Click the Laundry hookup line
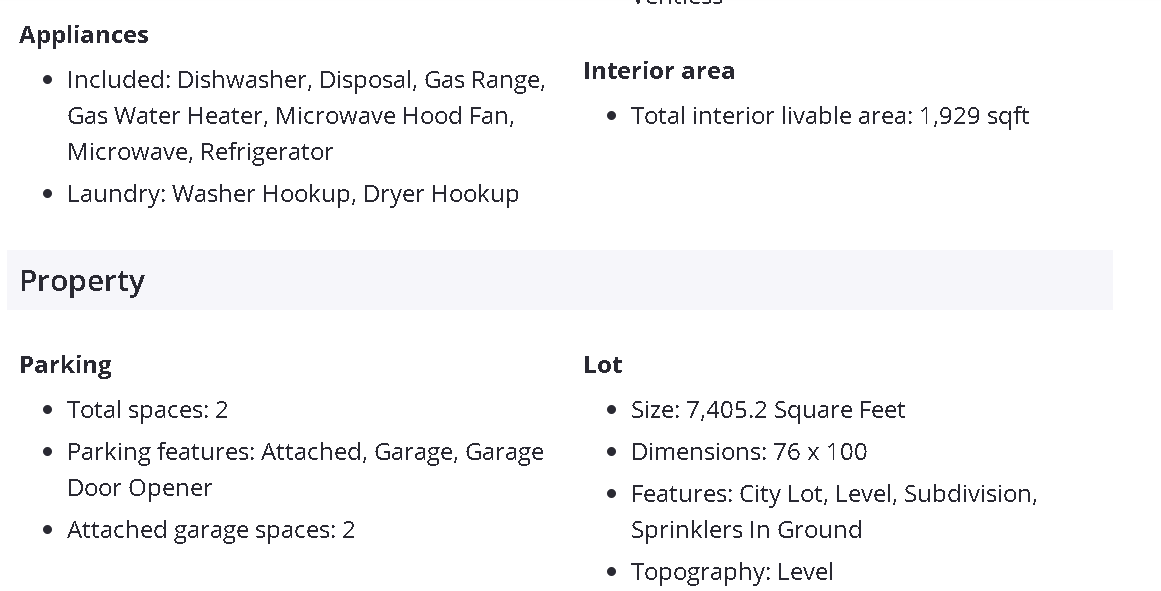 (292, 194)
